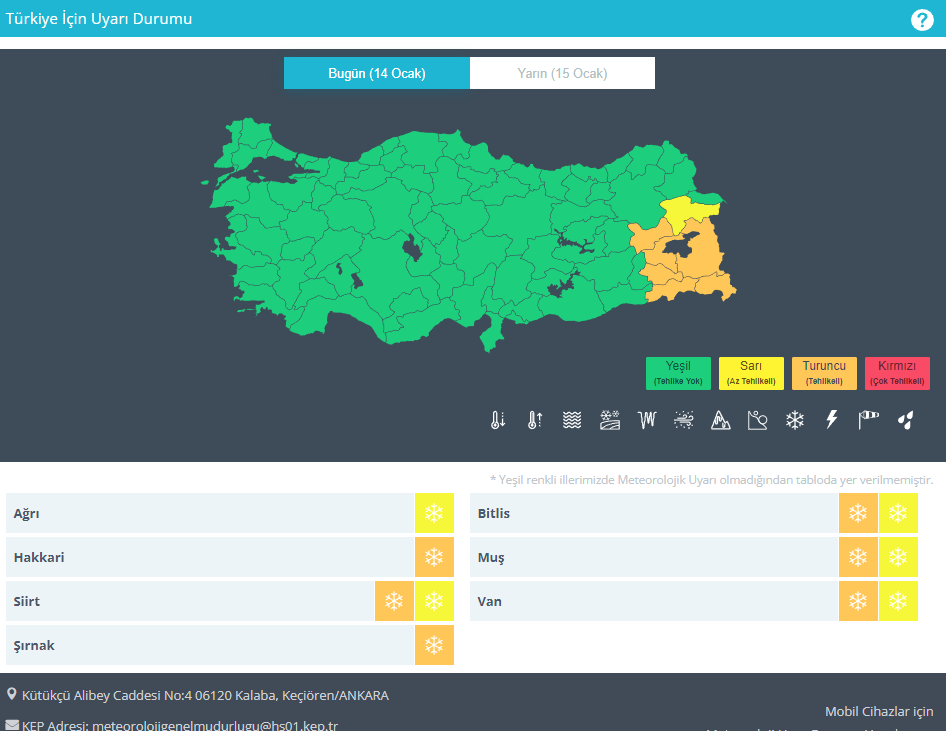Click the yellow snow icon for Ağrı
The image size is (946, 731).
point(434,513)
